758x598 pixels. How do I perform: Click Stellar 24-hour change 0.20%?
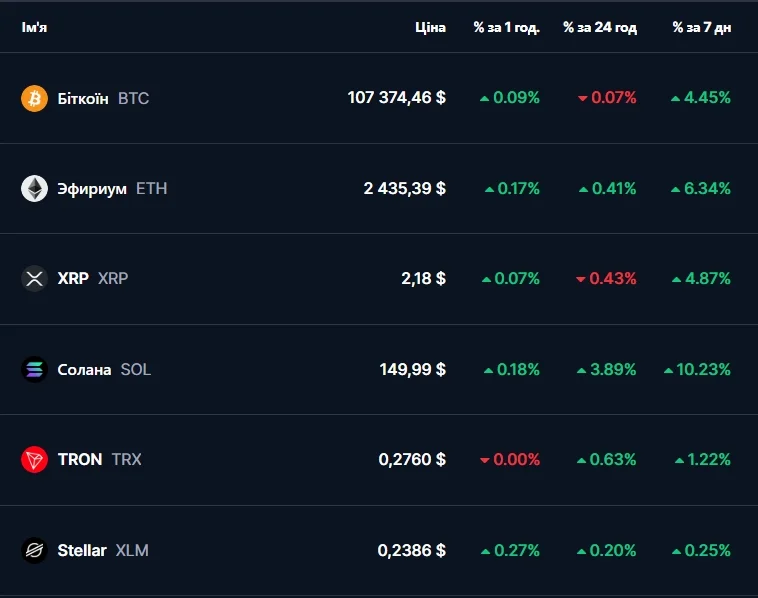[606, 550]
